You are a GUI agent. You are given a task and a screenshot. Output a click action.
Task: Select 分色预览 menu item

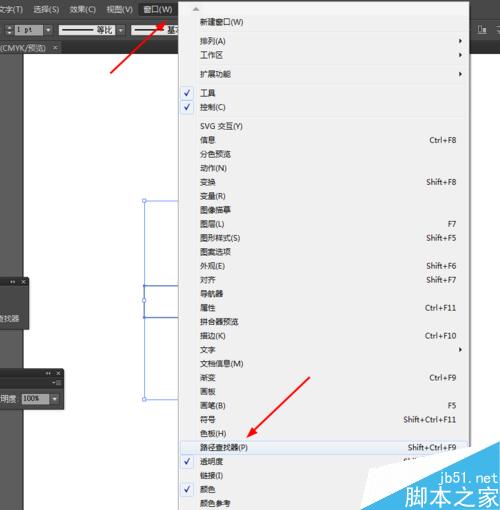tap(324, 154)
